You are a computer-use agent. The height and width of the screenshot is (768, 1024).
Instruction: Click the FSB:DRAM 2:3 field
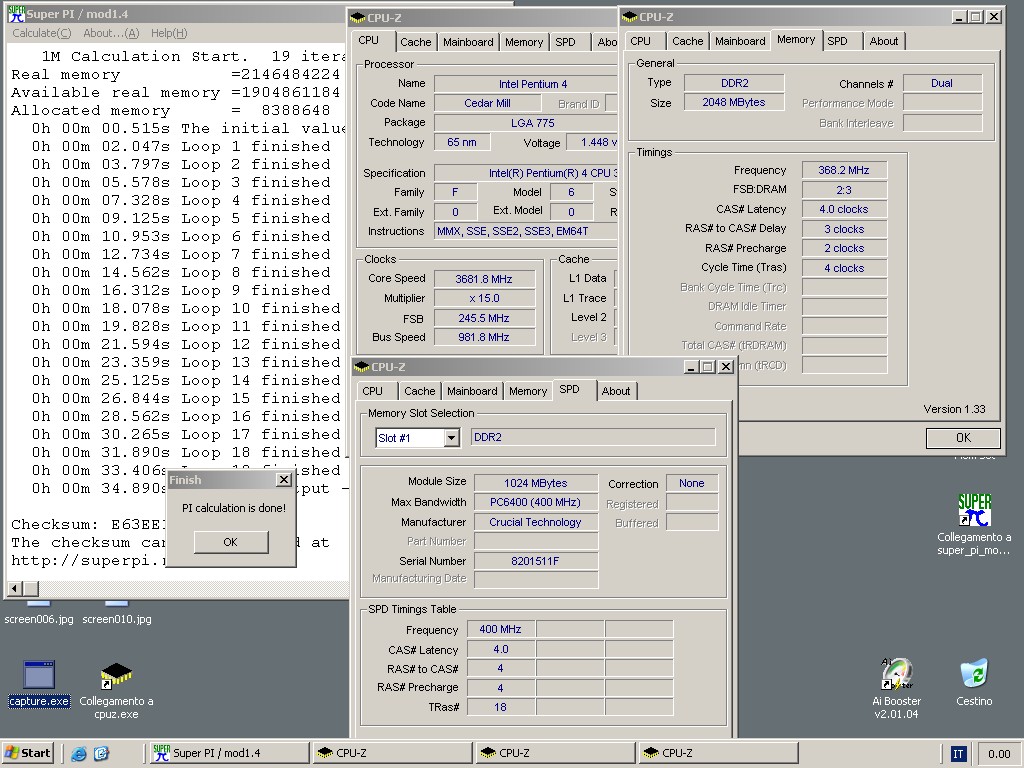[844, 190]
